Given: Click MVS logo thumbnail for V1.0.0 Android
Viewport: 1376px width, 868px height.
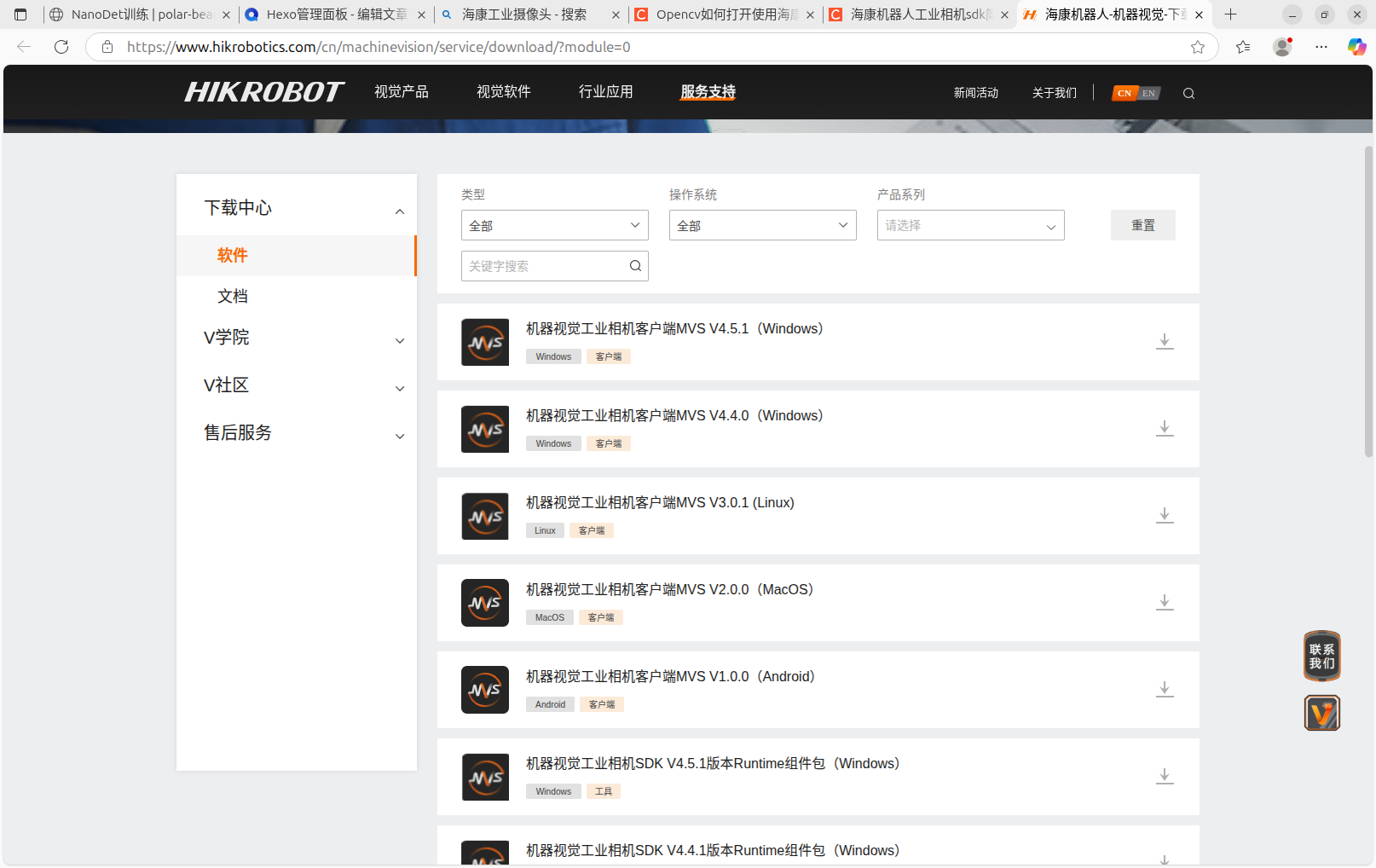Looking at the screenshot, I should point(485,690).
